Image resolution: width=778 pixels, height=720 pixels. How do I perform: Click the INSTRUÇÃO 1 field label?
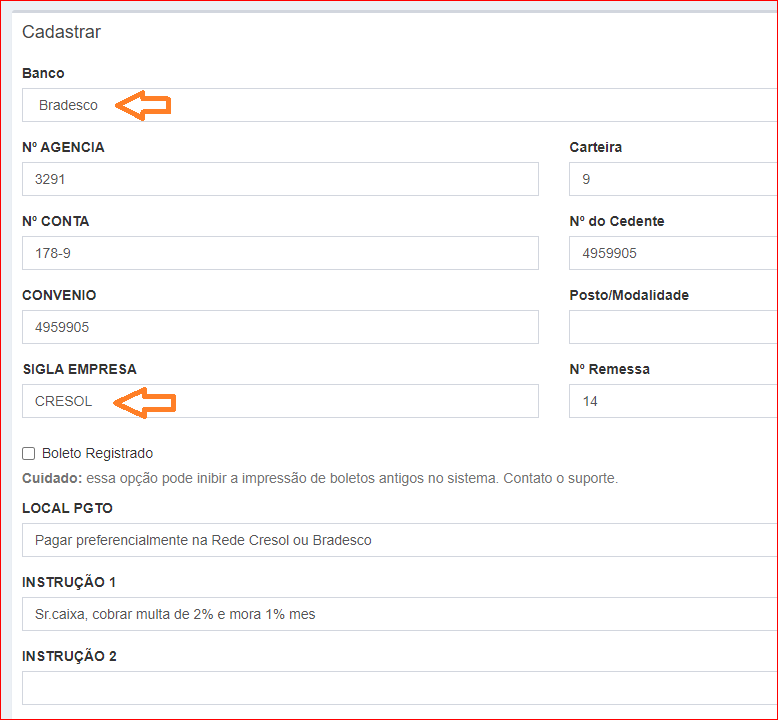tap(69, 582)
